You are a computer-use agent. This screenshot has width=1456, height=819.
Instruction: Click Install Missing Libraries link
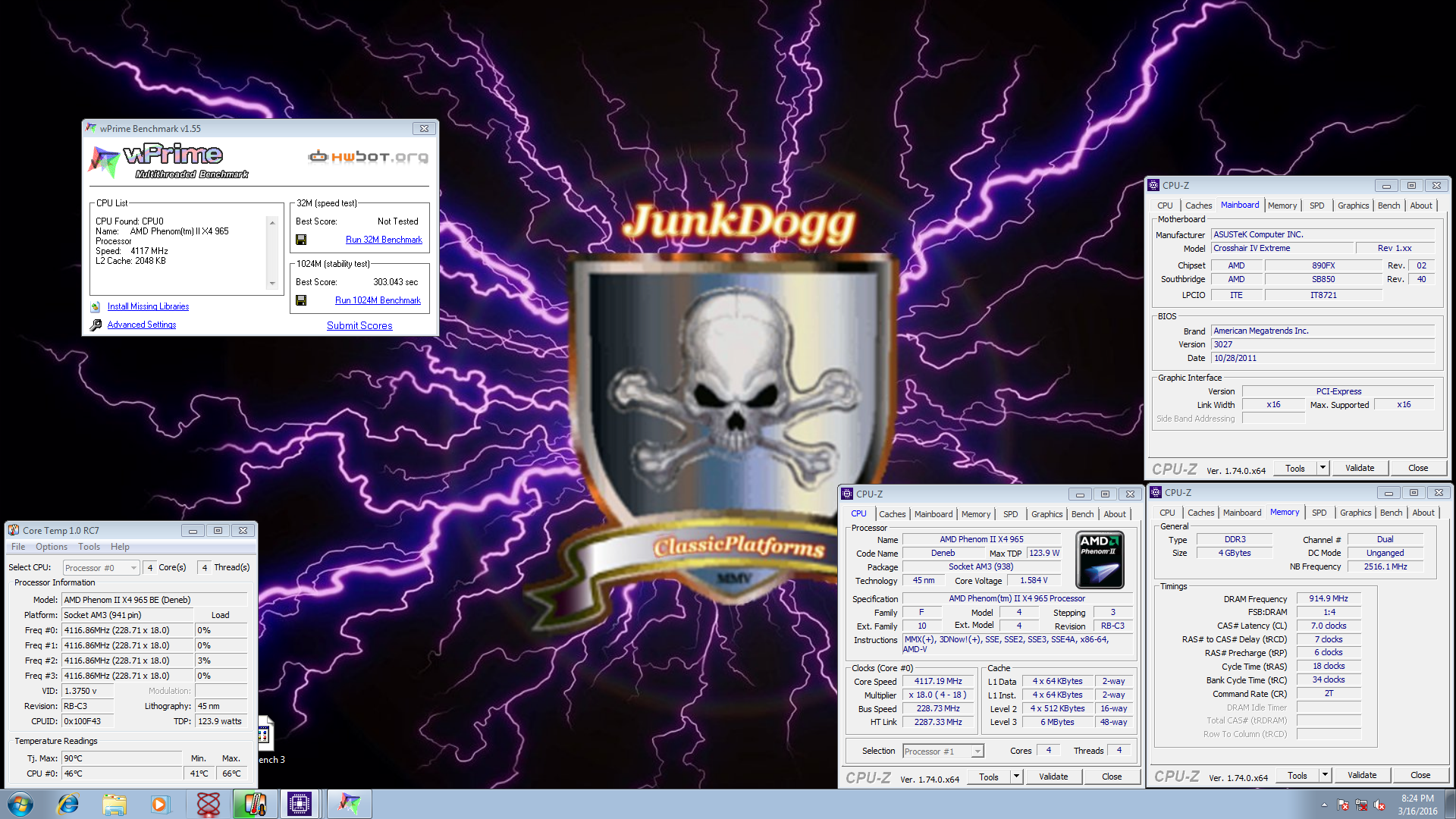point(148,306)
